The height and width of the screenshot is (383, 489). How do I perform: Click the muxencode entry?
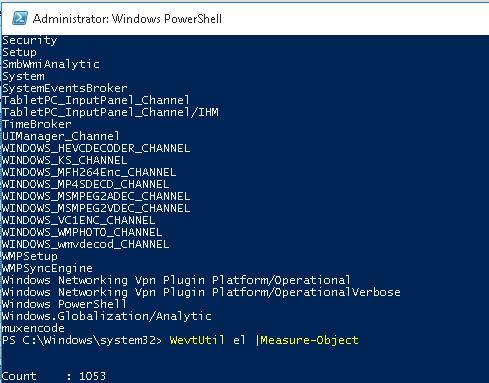tap(33, 328)
